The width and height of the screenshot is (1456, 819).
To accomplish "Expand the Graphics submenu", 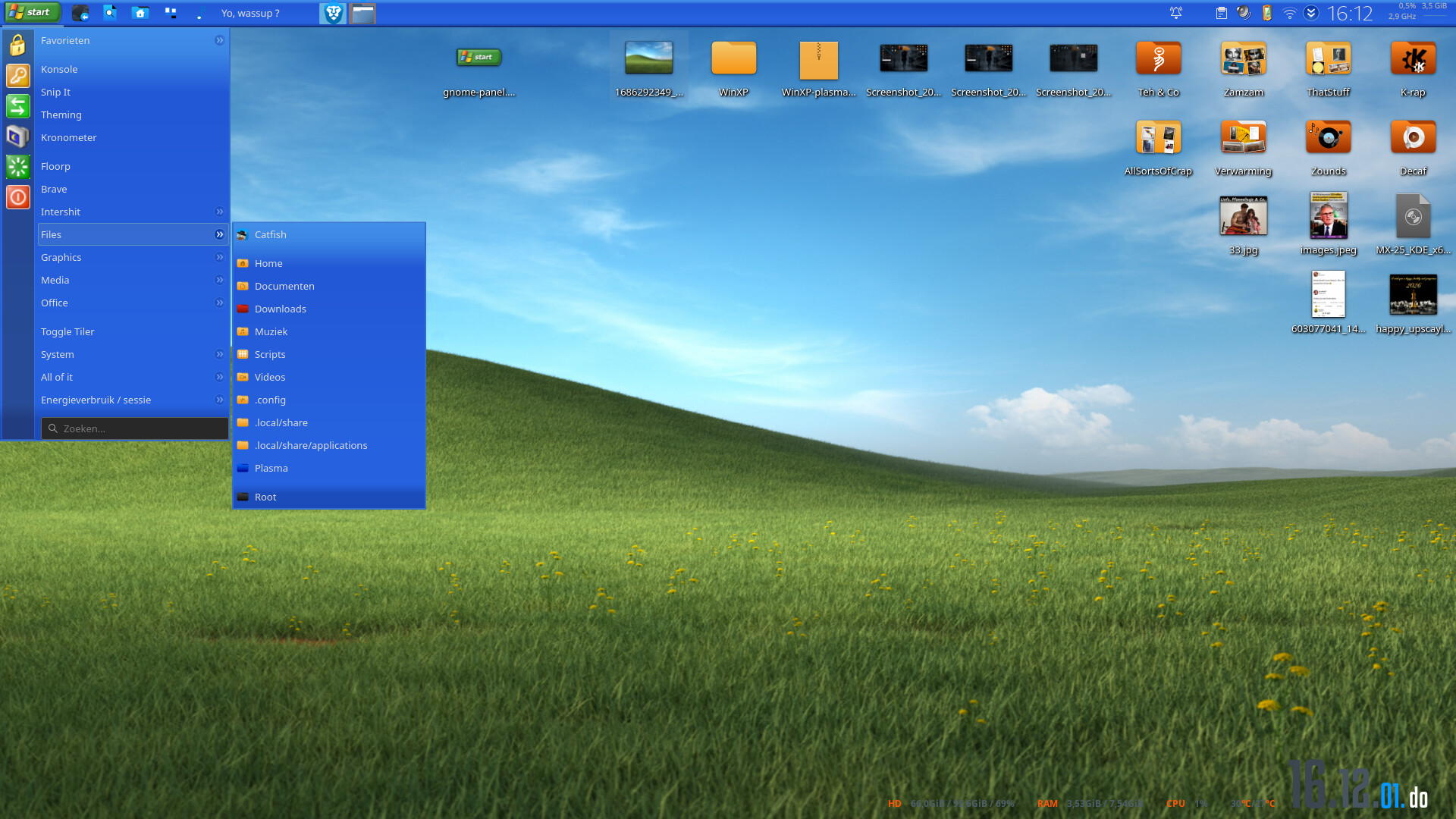I will tap(133, 257).
